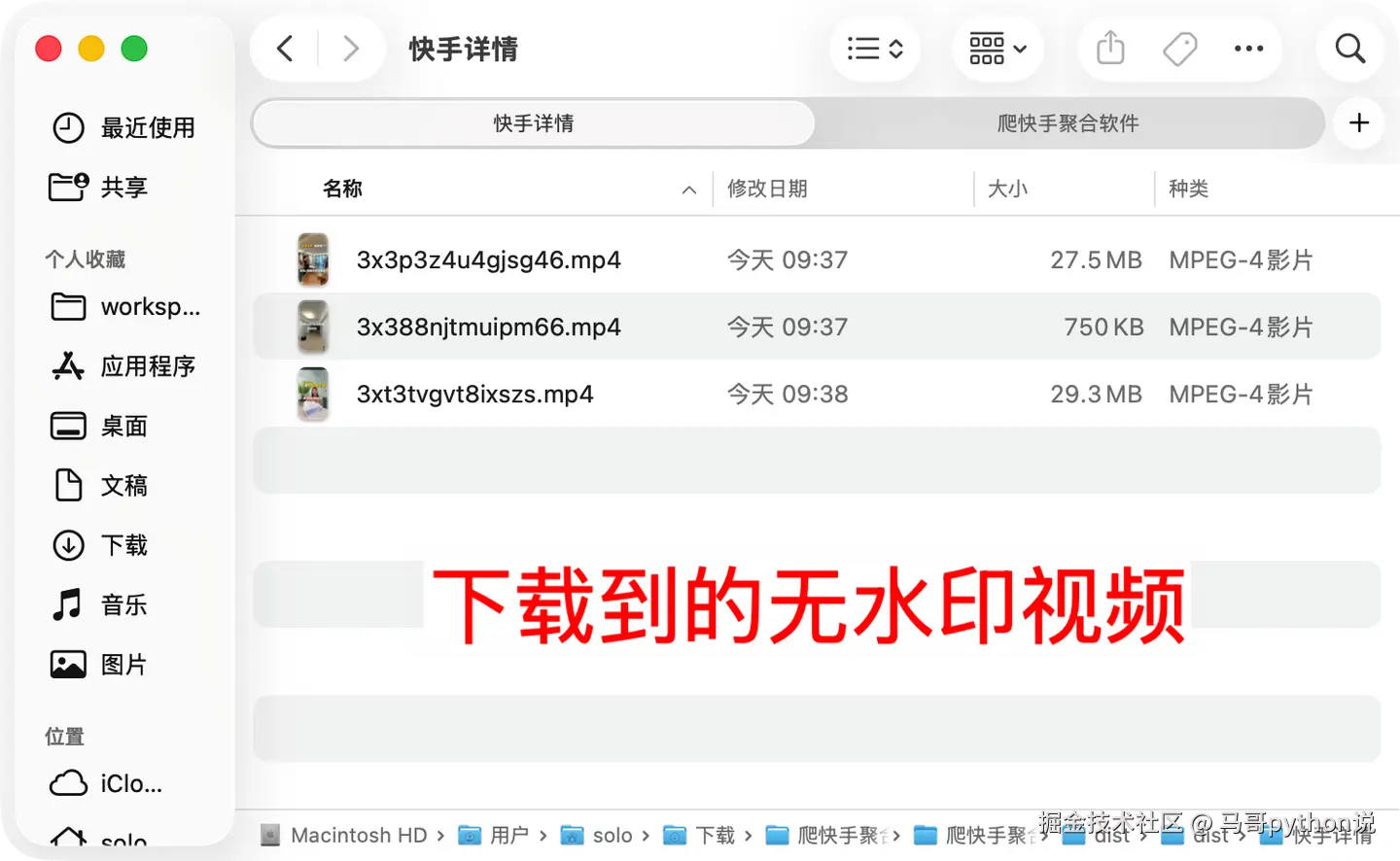Screen dimensions: 1400x861
Task: Click 用户 in the path bar
Action: [494, 835]
